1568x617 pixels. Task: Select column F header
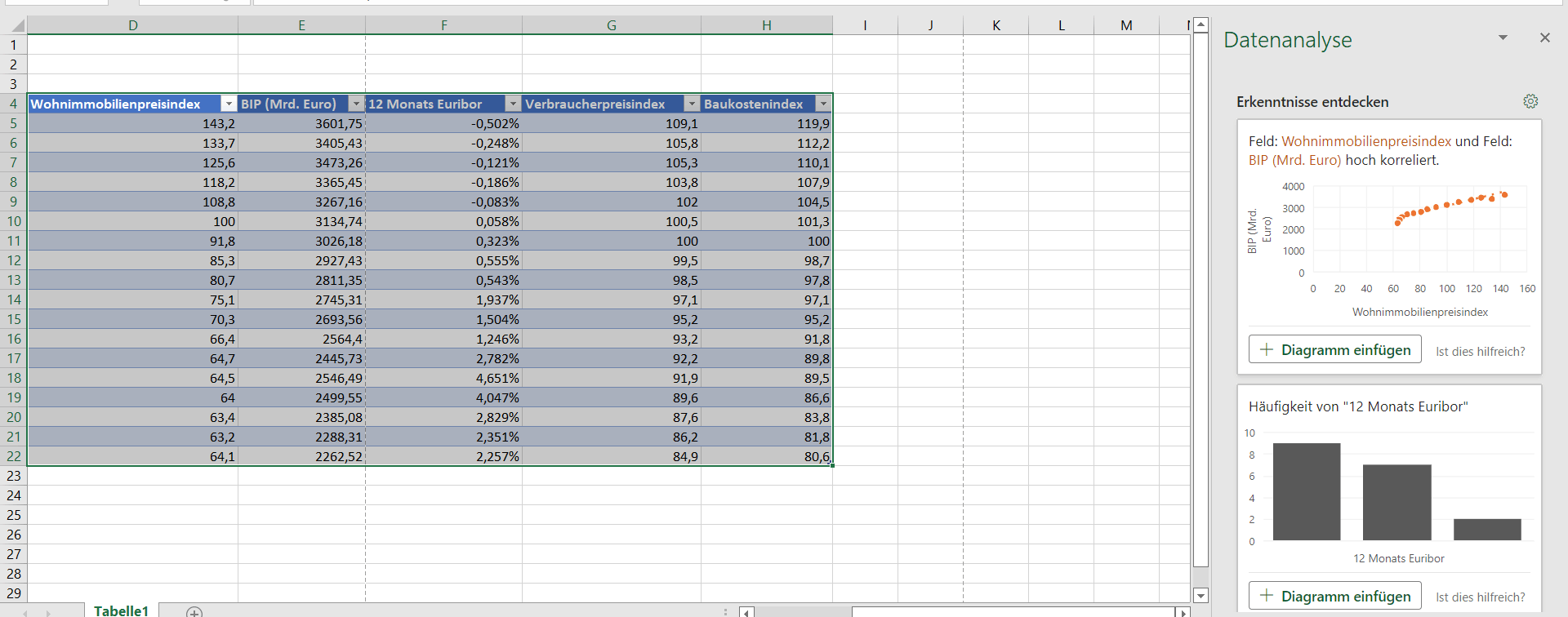tap(444, 25)
